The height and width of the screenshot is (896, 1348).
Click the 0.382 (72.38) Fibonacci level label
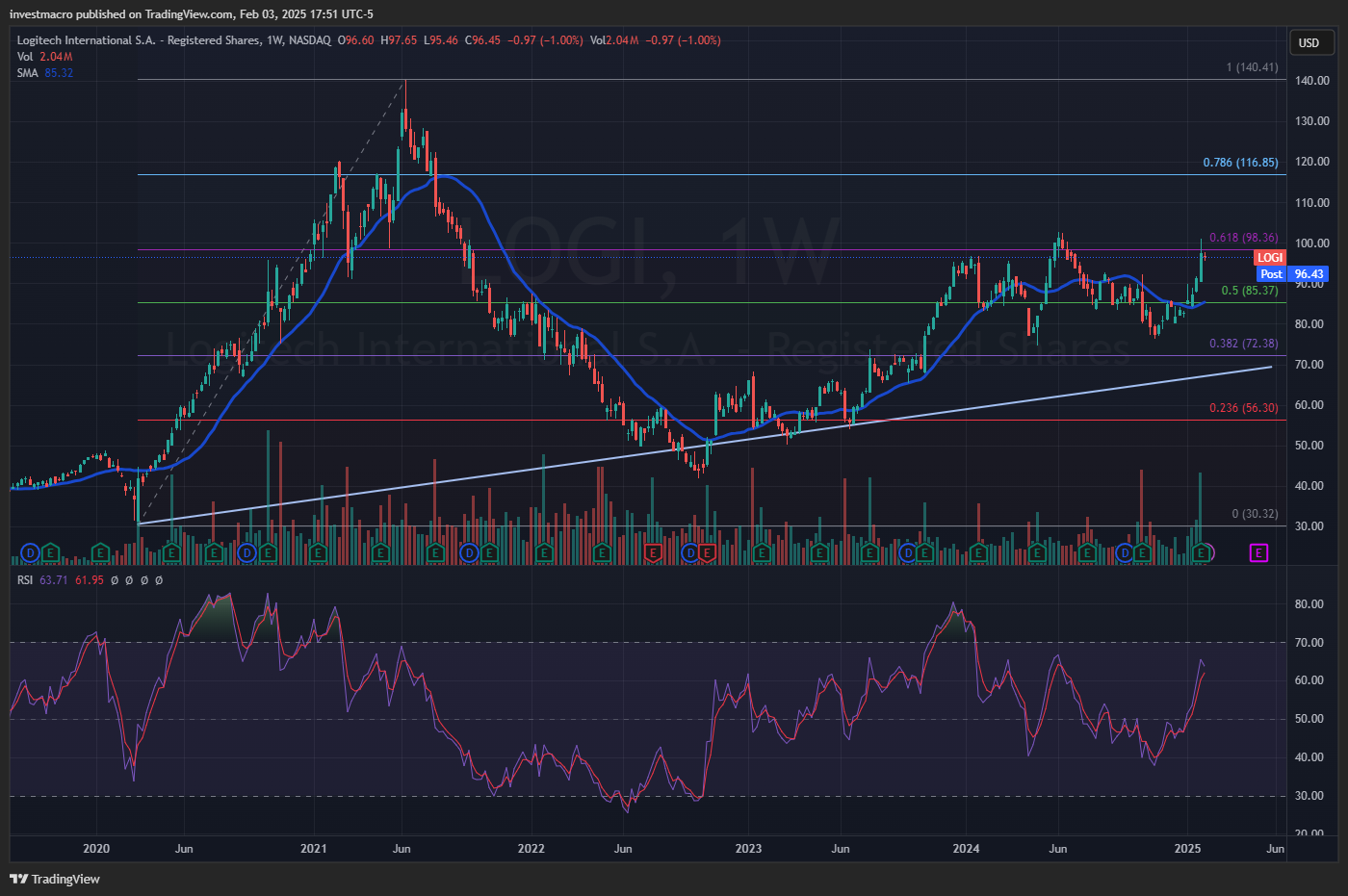(1243, 344)
